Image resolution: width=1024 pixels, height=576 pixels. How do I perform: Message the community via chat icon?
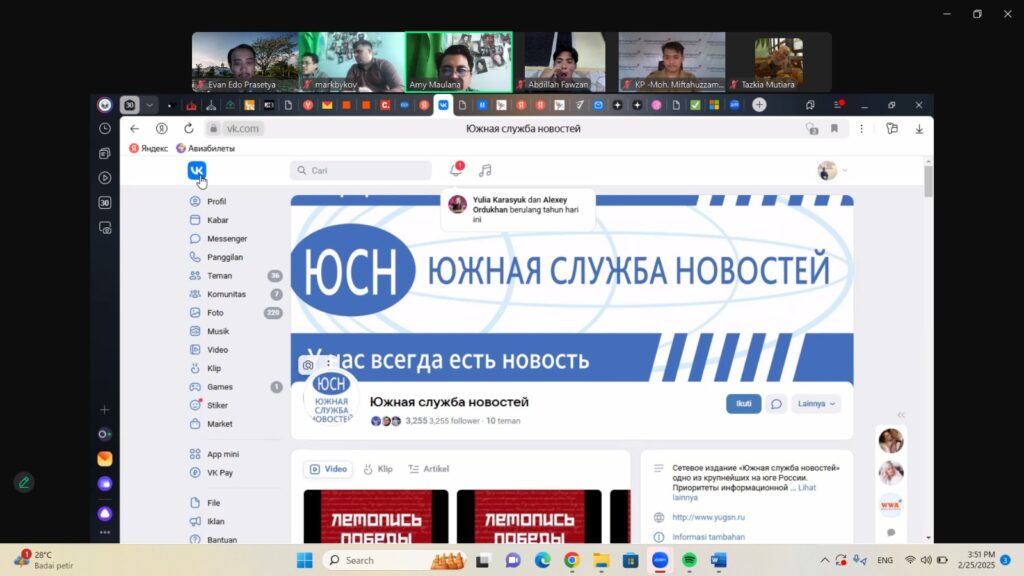tap(776, 404)
